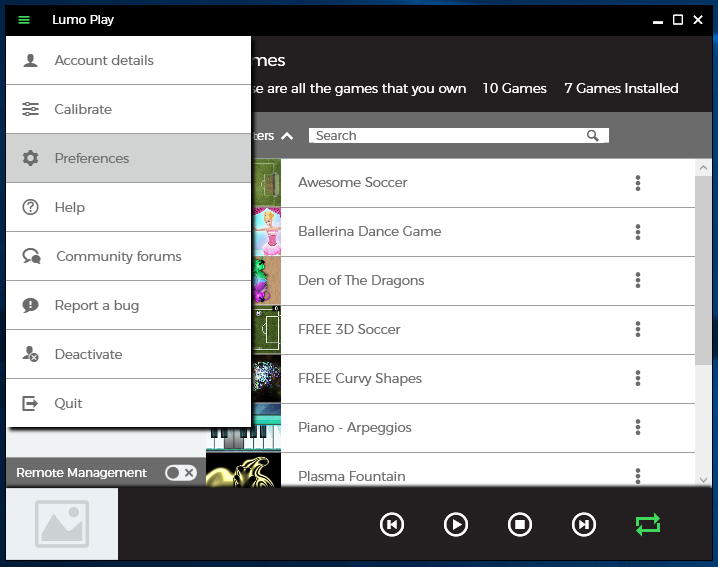Viewport: 718px width, 567px height.
Task: Open Preferences from the menu
Action: click(92, 158)
